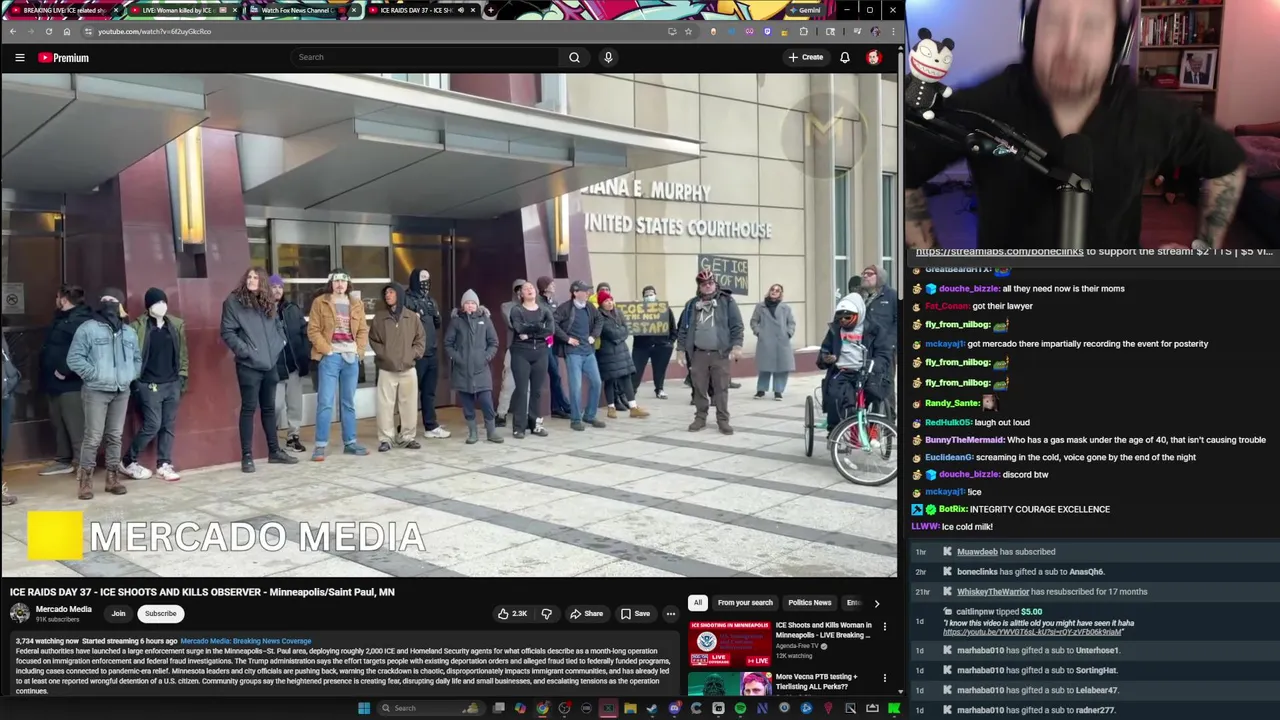Select the 'From your search' chip
This screenshot has width=1280, height=720.
(x=745, y=603)
